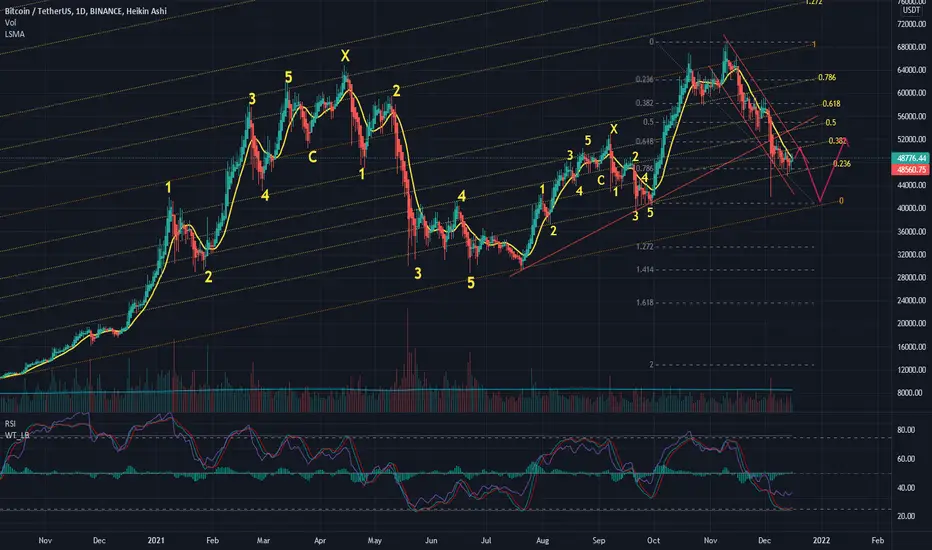Select the X wave label above the April peak
932x550 pixels.
click(345, 56)
